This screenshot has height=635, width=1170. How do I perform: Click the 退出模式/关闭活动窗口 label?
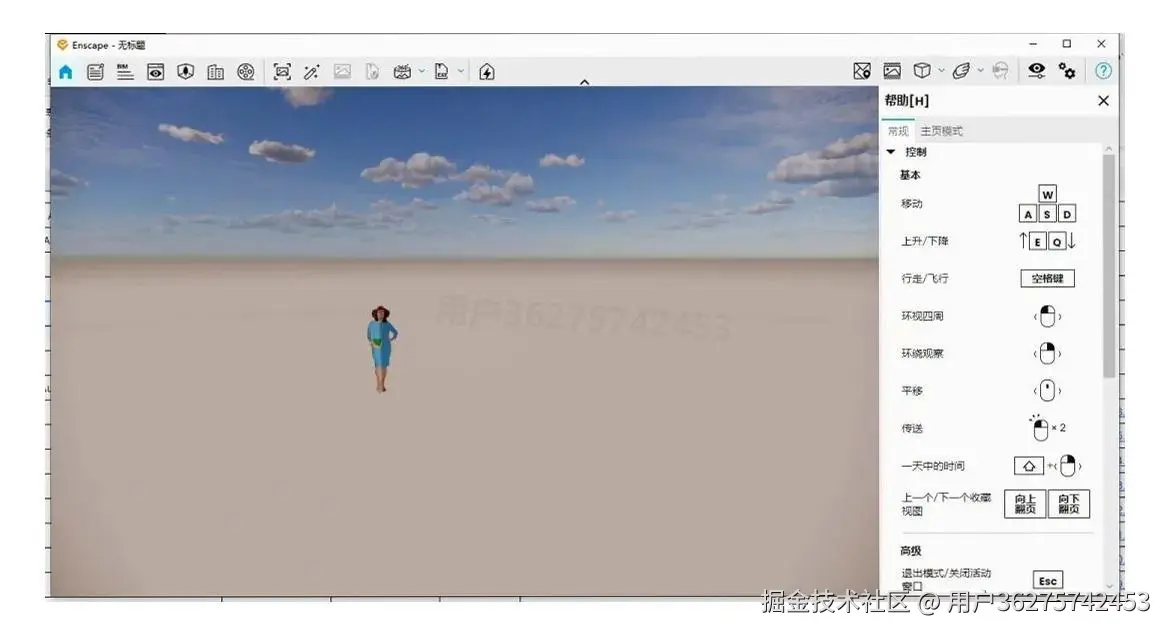click(x=945, y=580)
